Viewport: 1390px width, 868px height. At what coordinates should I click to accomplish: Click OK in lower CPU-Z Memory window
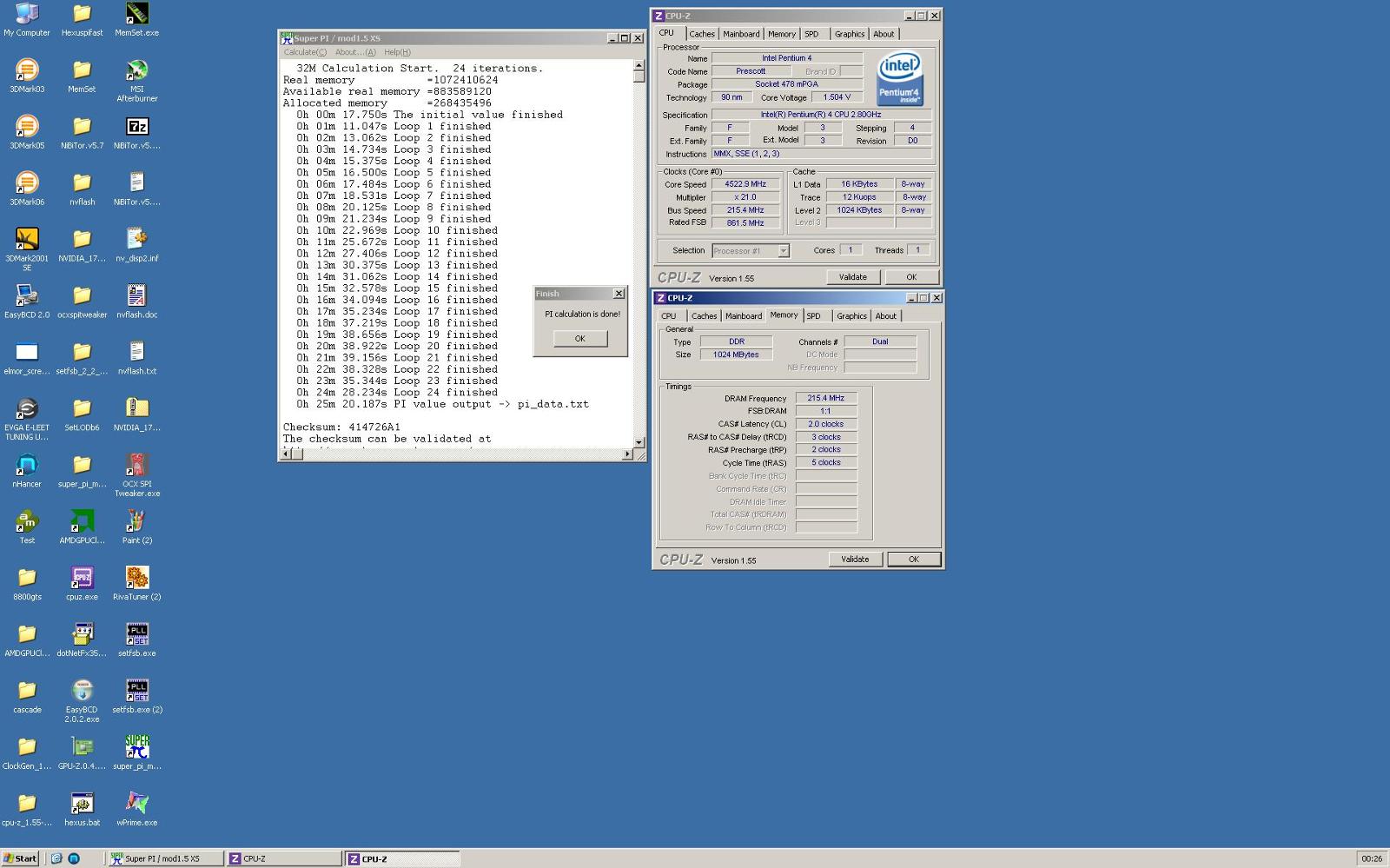coord(914,560)
